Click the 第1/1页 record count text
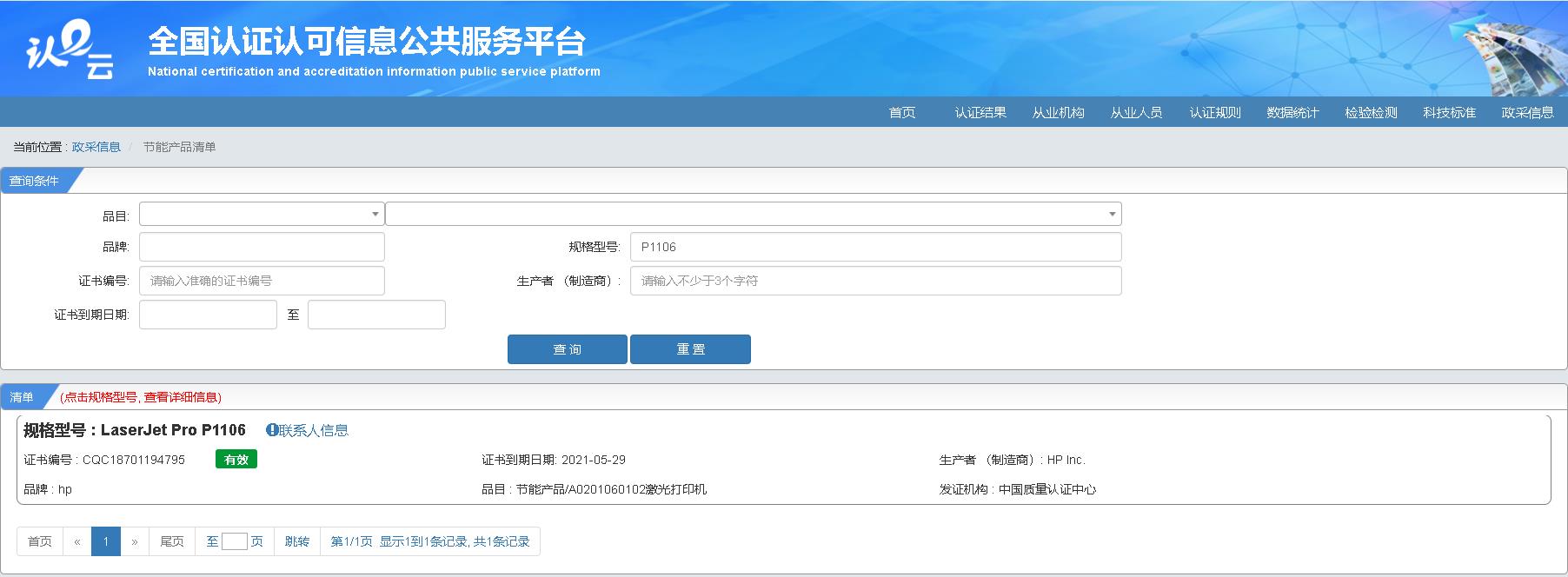 (x=430, y=541)
